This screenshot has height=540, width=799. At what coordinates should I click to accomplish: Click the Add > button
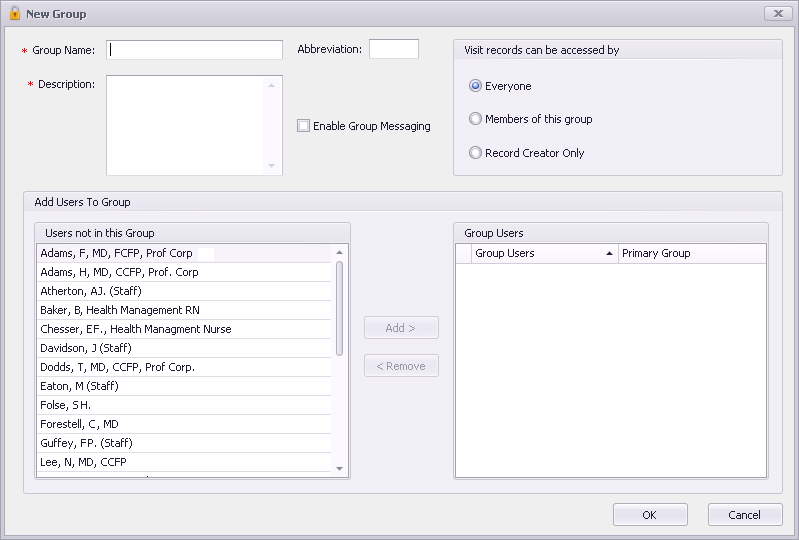click(x=401, y=328)
